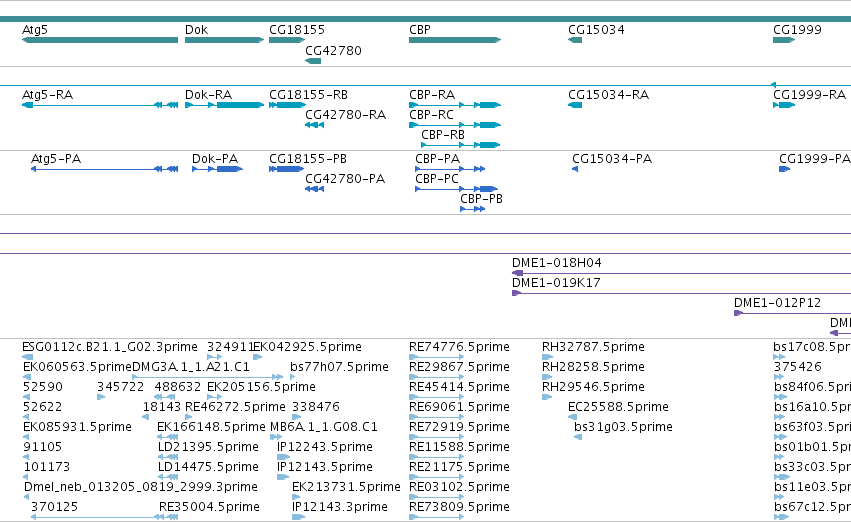851x522 pixels.
Task: Click the LD21395.5prime EST label
Action: pyautogui.click(x=208, y=447)
